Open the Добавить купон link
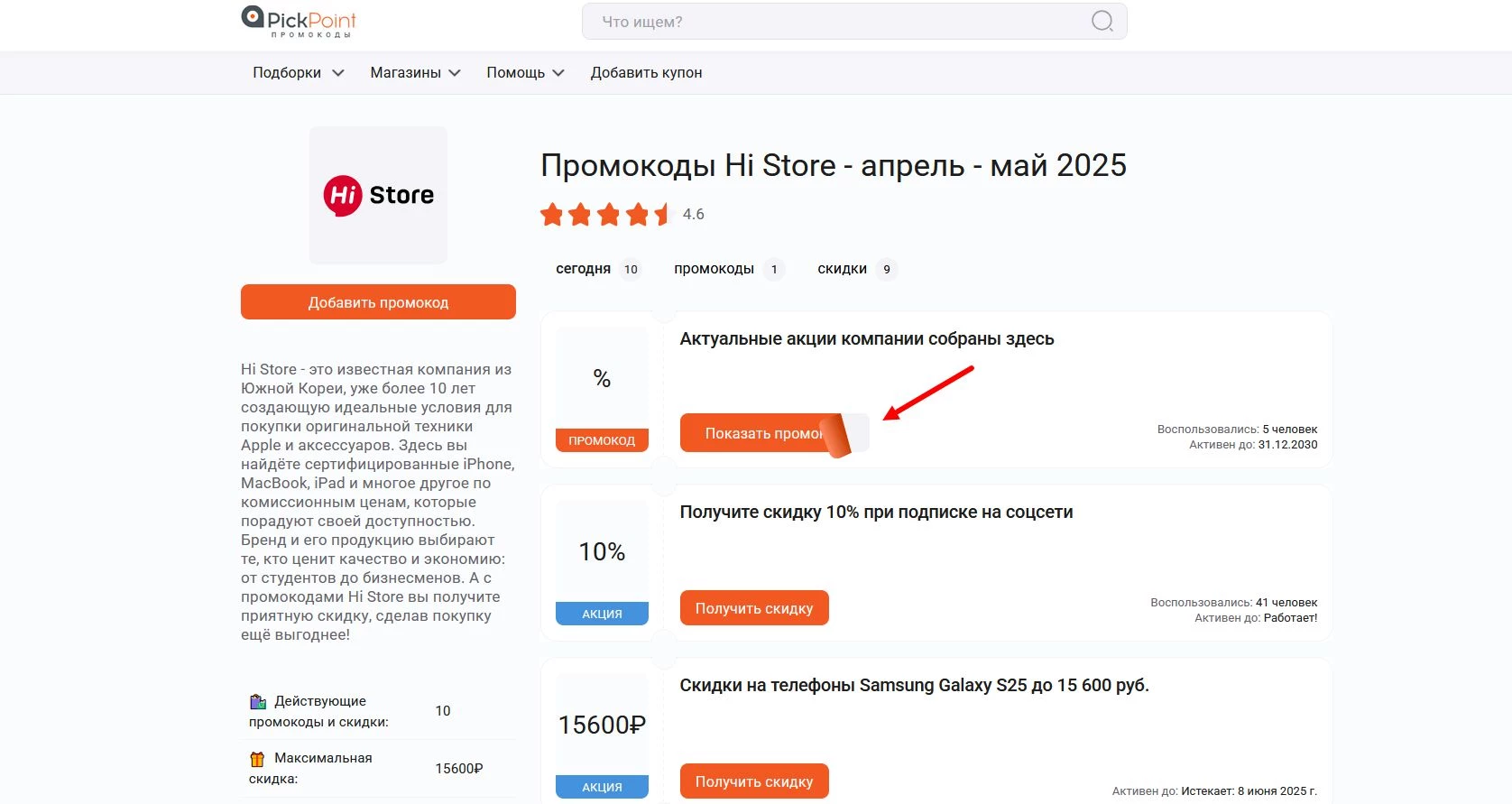Screen dimensions: 1512x804 [646, 73]
